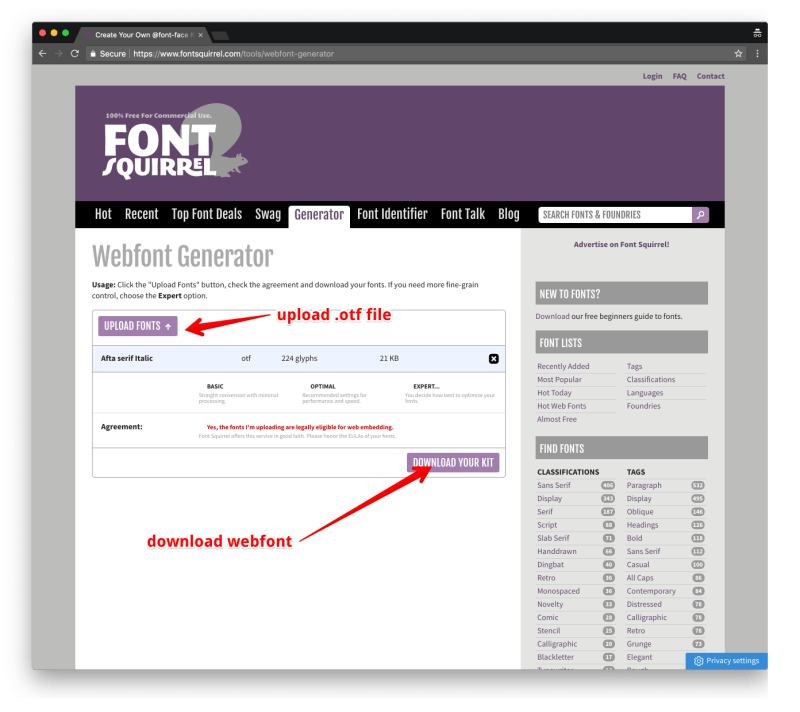Screen dimensions: 800x712
Task: Select the Novelty classification
Action: [x=550, y=604]
